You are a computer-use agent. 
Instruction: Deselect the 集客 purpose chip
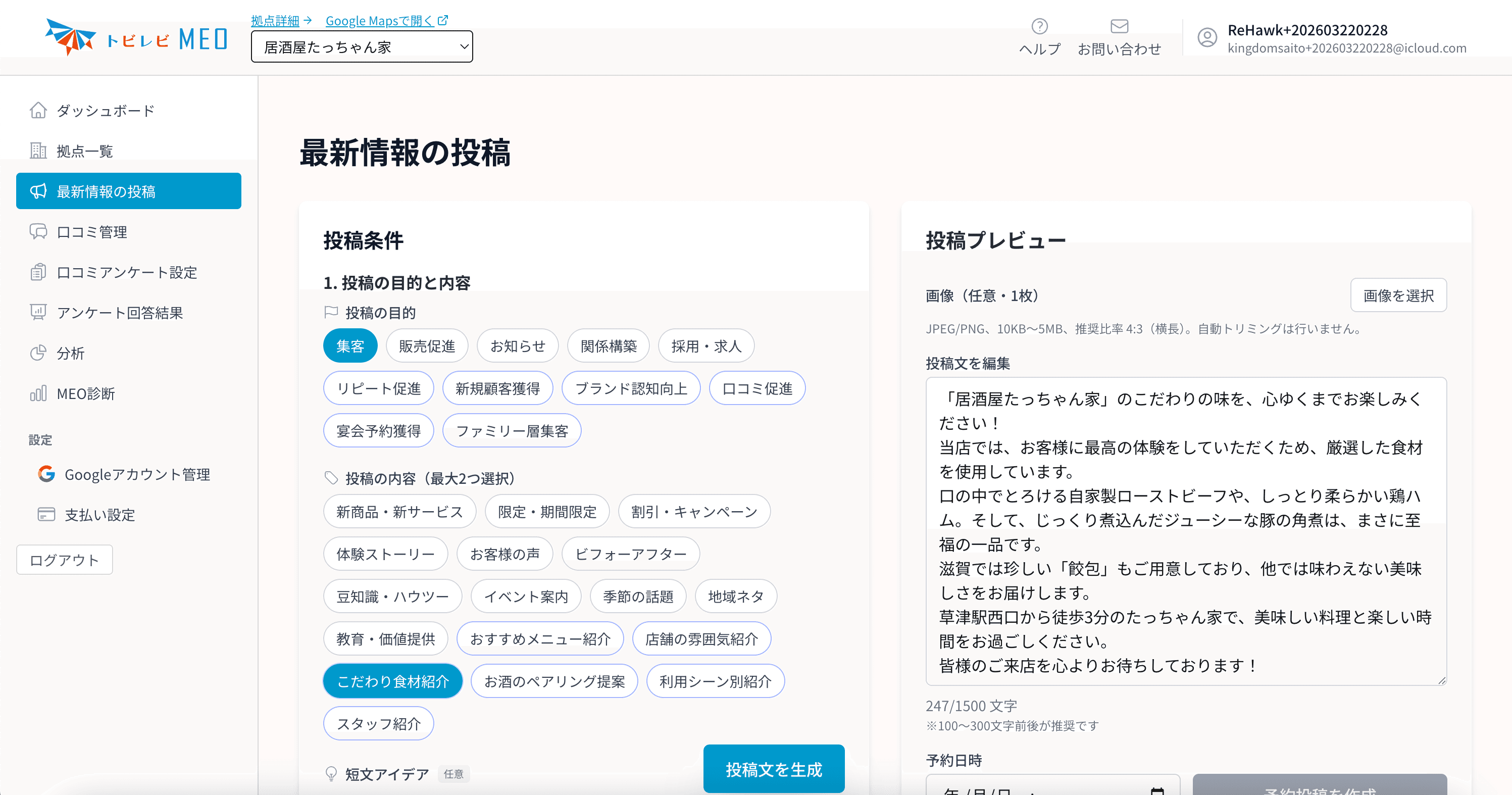350,345
